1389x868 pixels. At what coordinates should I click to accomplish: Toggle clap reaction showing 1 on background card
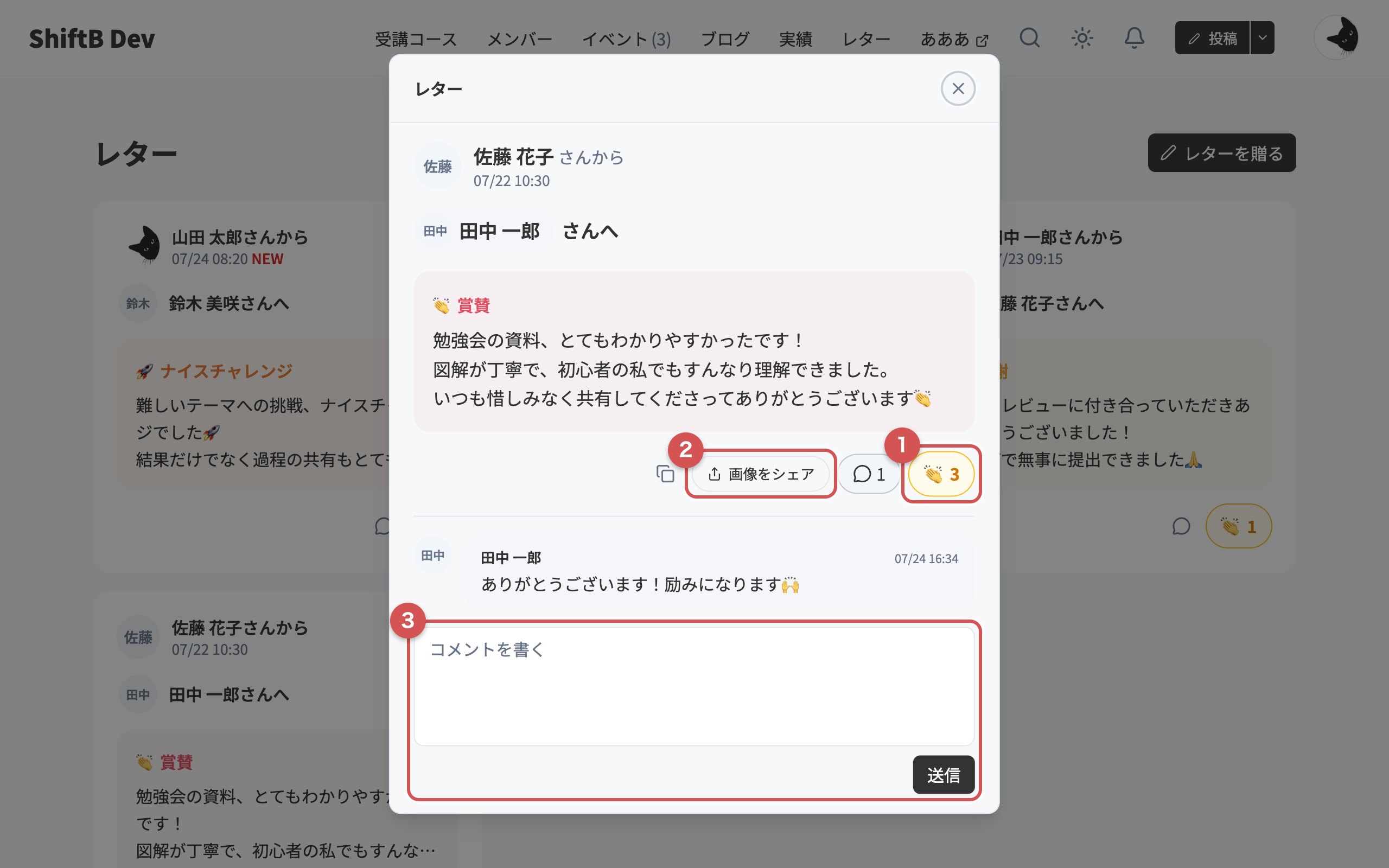(x=1239, y=526)
